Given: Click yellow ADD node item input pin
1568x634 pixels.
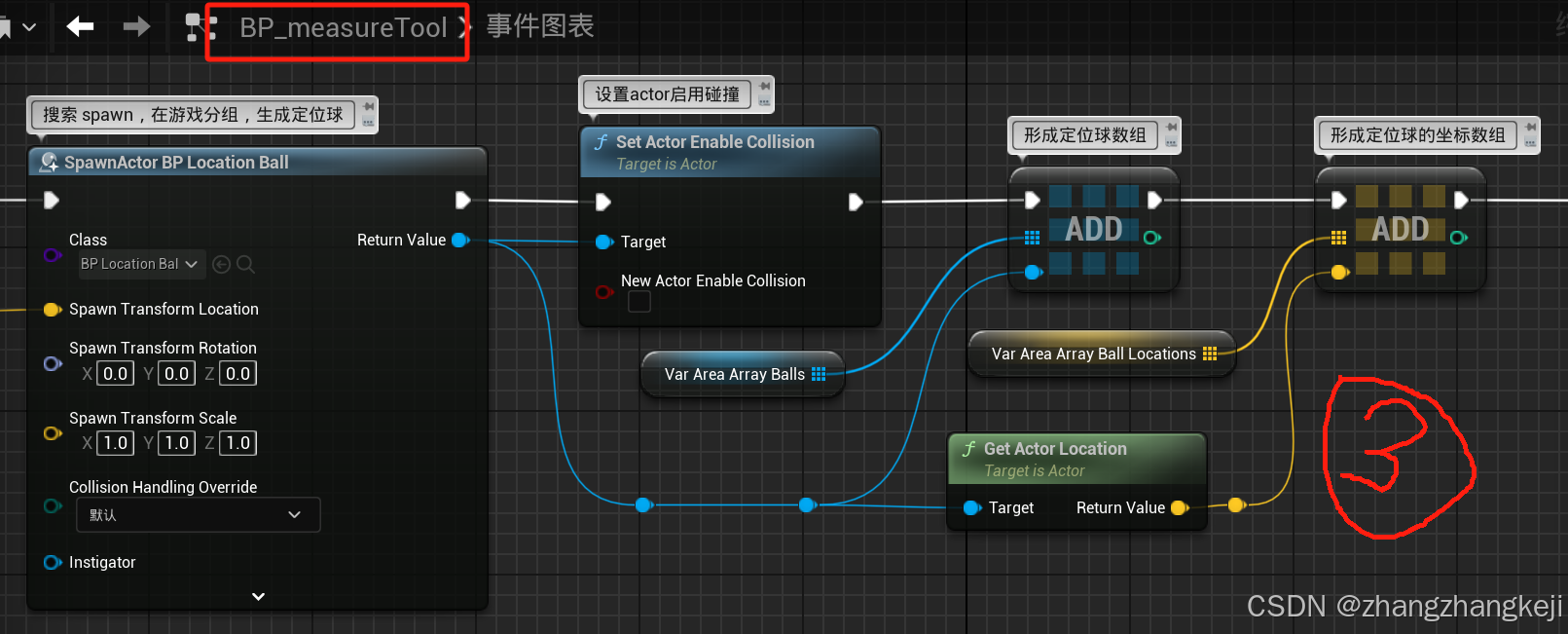Looking at the screenshot, I should click(1340, 273).
